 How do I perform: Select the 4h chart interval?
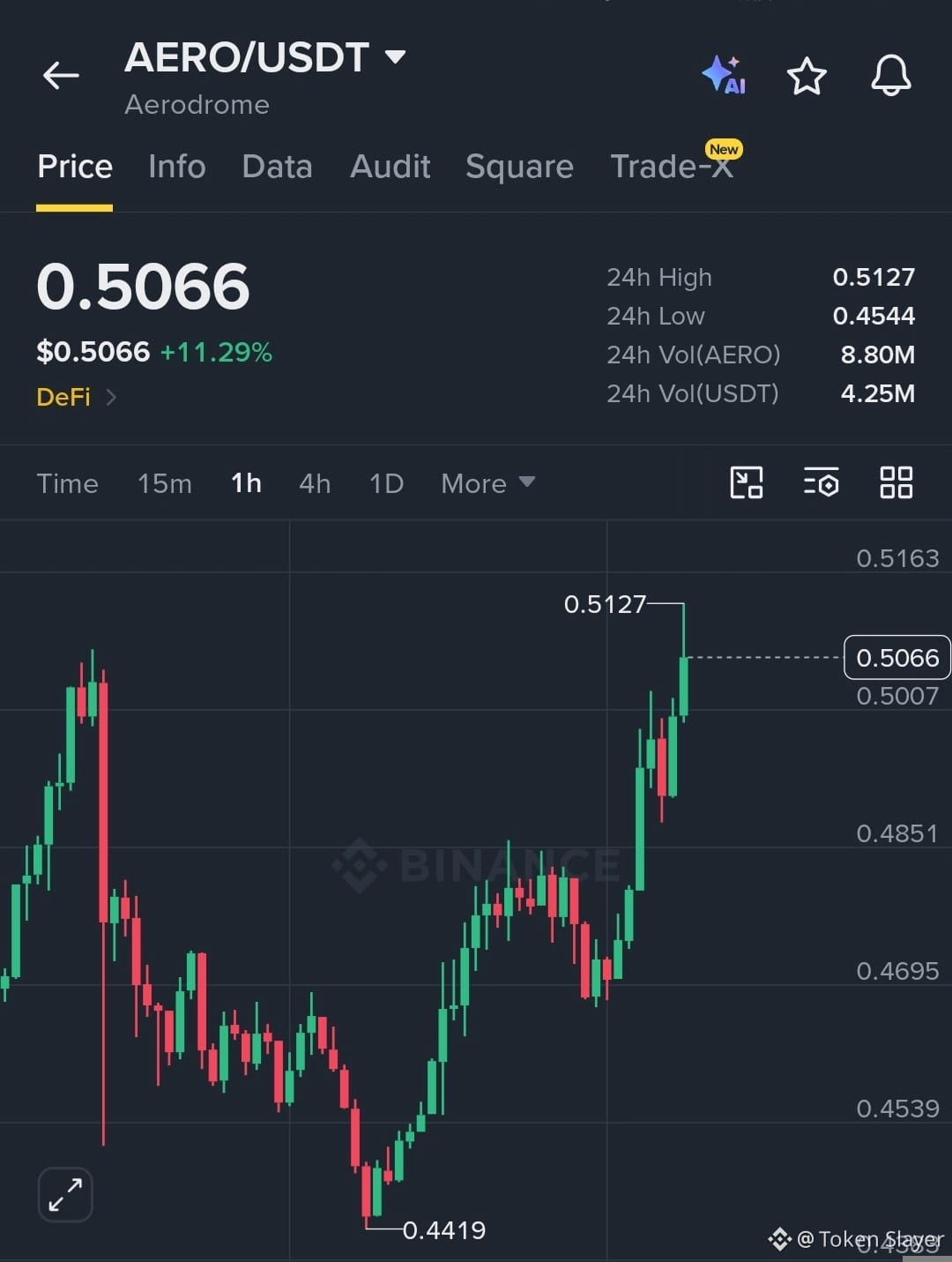(x=315, y=483)
